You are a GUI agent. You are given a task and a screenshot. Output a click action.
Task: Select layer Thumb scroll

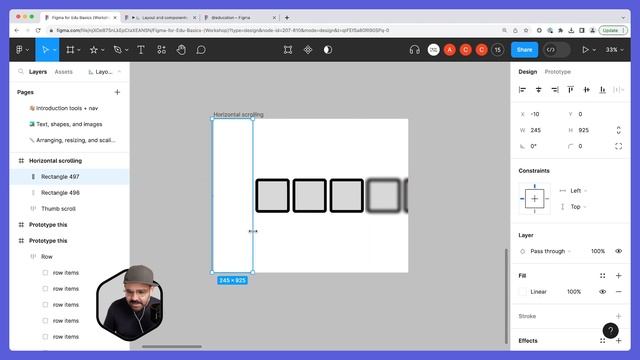coord(58,209)
